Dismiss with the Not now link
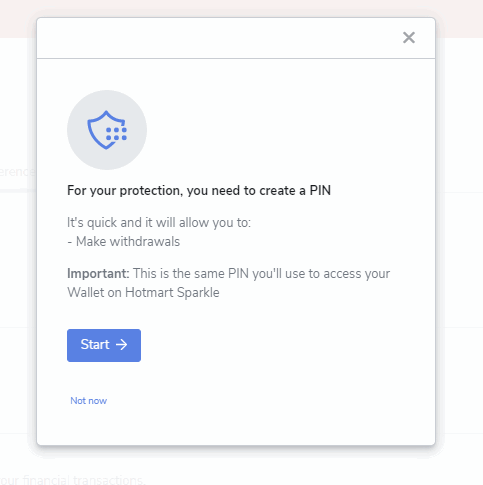 88,401
